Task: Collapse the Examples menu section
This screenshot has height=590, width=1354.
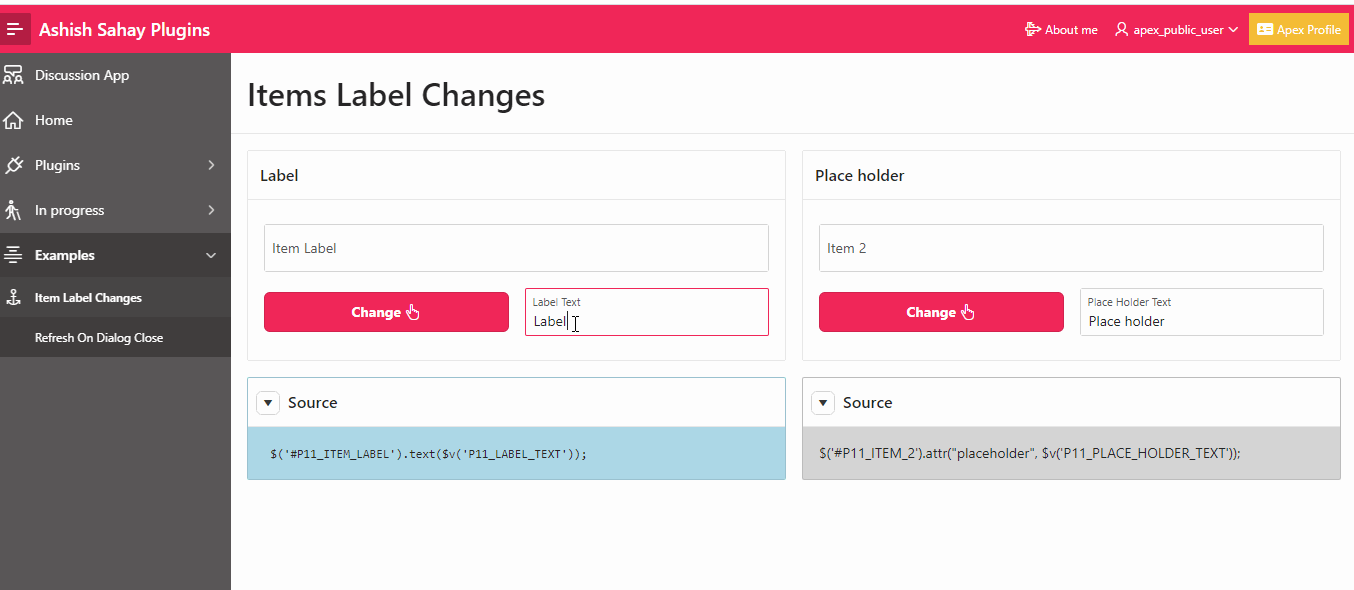Action: coord(211,255)
